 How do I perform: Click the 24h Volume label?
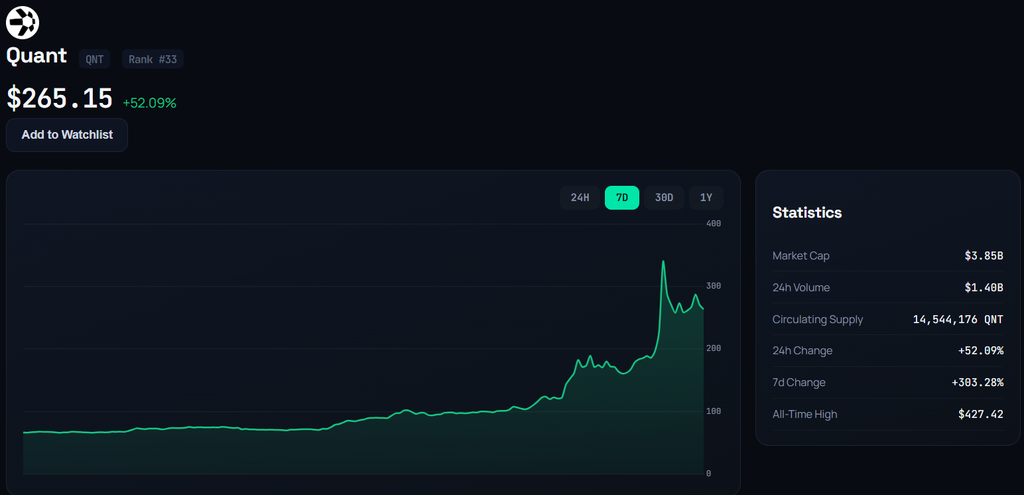801,287
